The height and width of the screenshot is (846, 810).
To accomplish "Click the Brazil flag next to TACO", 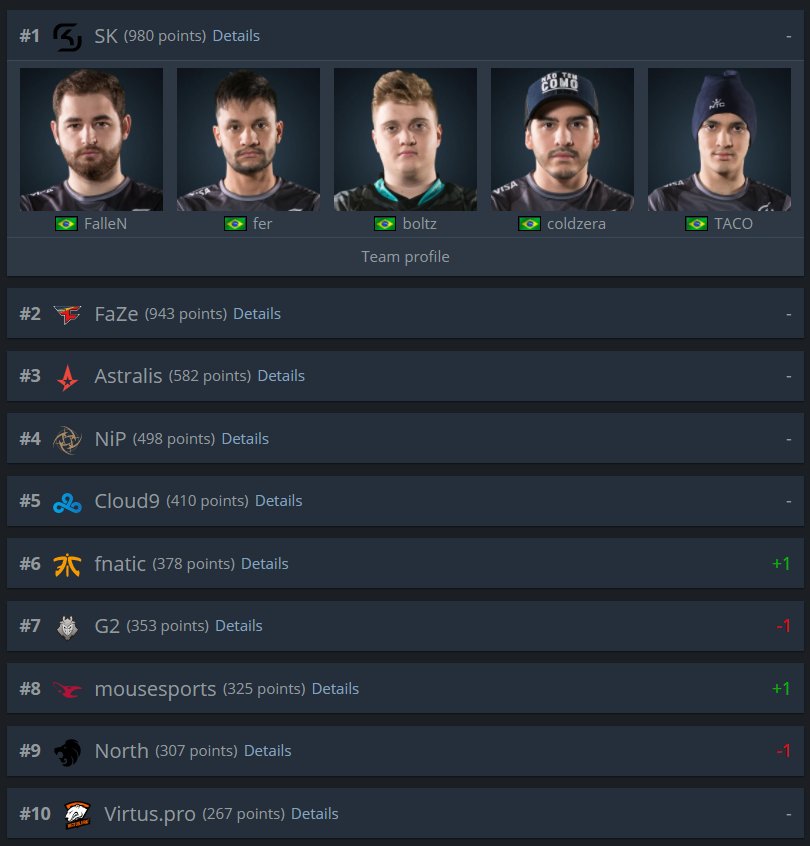I will (x=696, y=224).
